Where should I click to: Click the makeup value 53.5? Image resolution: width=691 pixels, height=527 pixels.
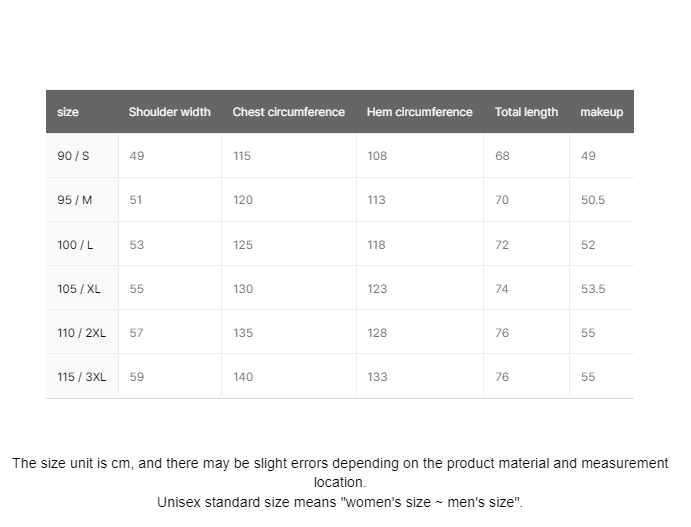(593, 289)
